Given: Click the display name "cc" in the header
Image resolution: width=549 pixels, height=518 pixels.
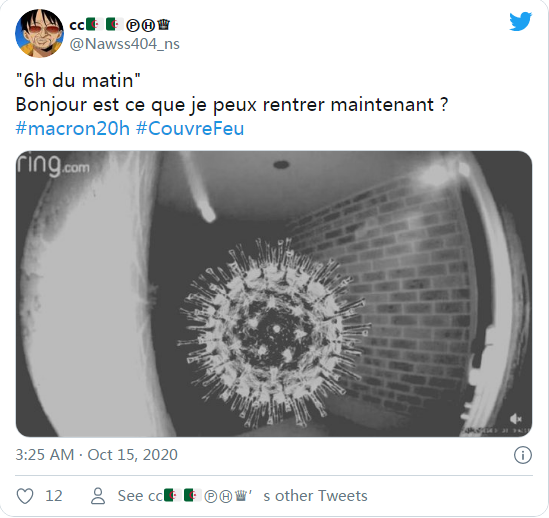Looking at the screenshot, I should click(77, 25).
